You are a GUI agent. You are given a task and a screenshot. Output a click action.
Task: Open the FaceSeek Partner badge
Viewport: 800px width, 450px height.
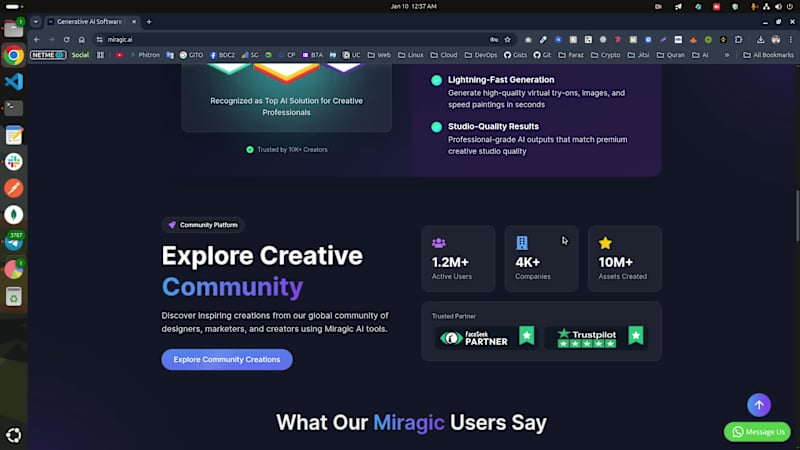click(x=486, y=338)
